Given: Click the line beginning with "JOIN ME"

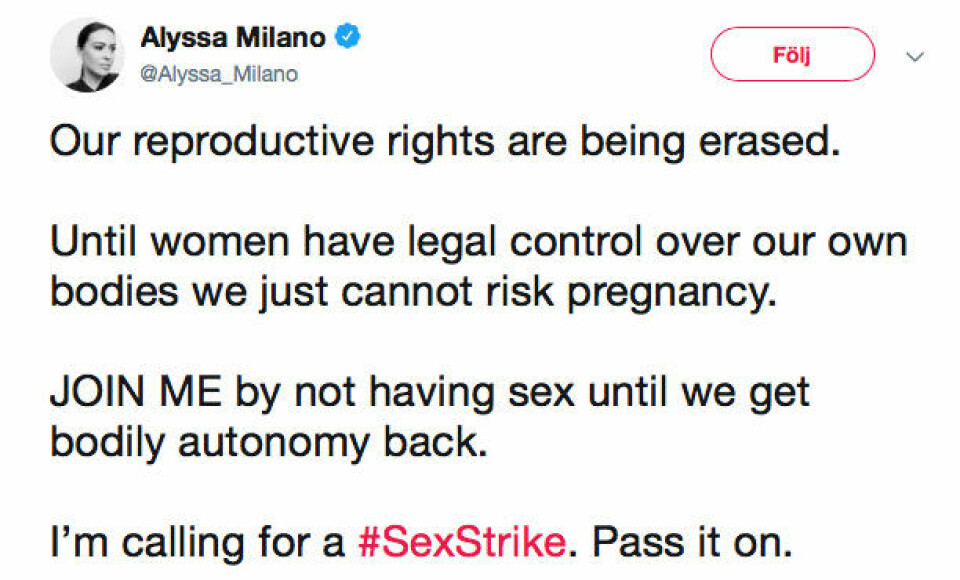Looking at the screenshot, I should pos(430,393).
